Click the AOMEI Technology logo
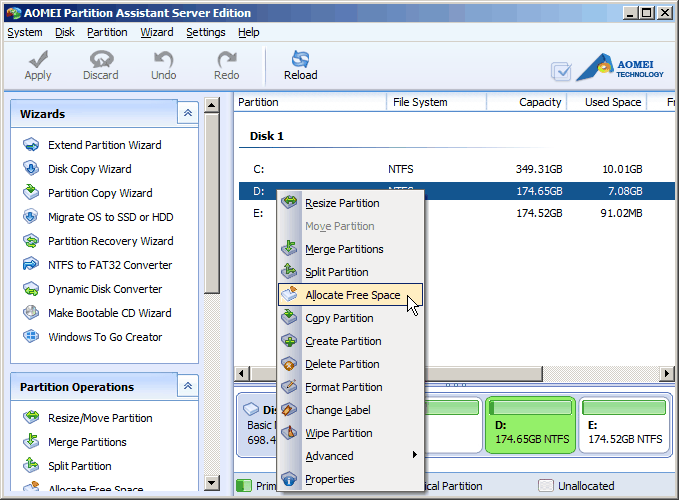 point(620,68)
